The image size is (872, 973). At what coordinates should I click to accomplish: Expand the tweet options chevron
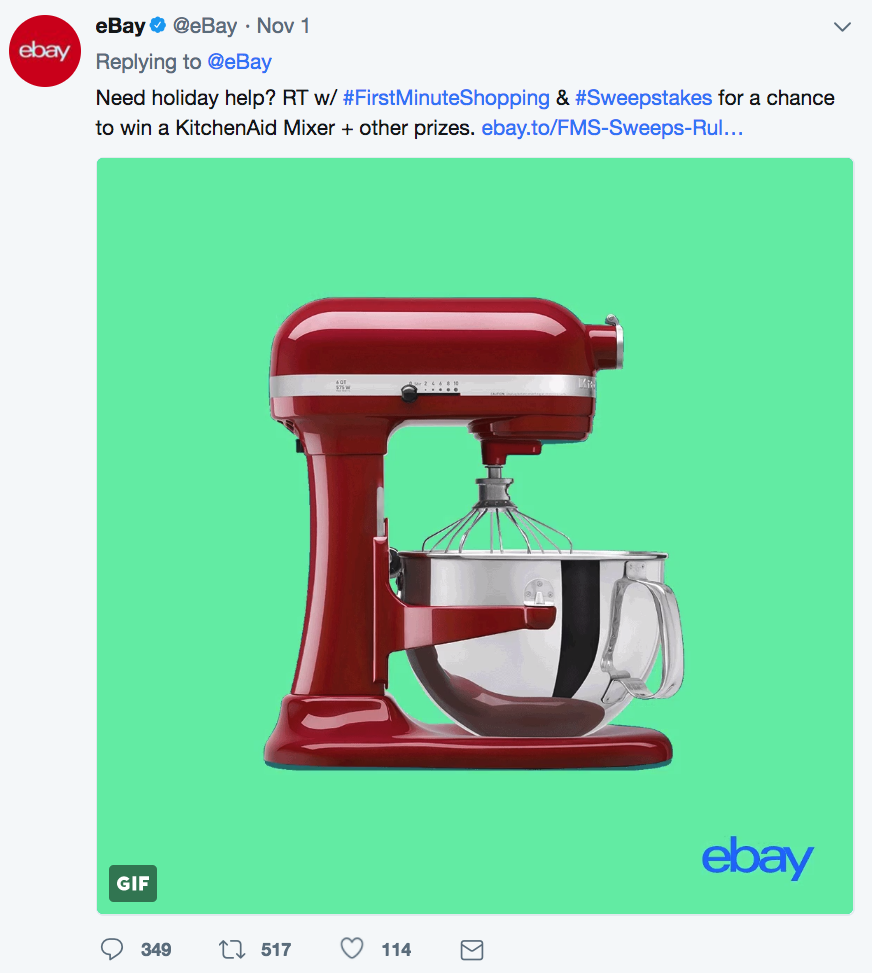[842, 27]
